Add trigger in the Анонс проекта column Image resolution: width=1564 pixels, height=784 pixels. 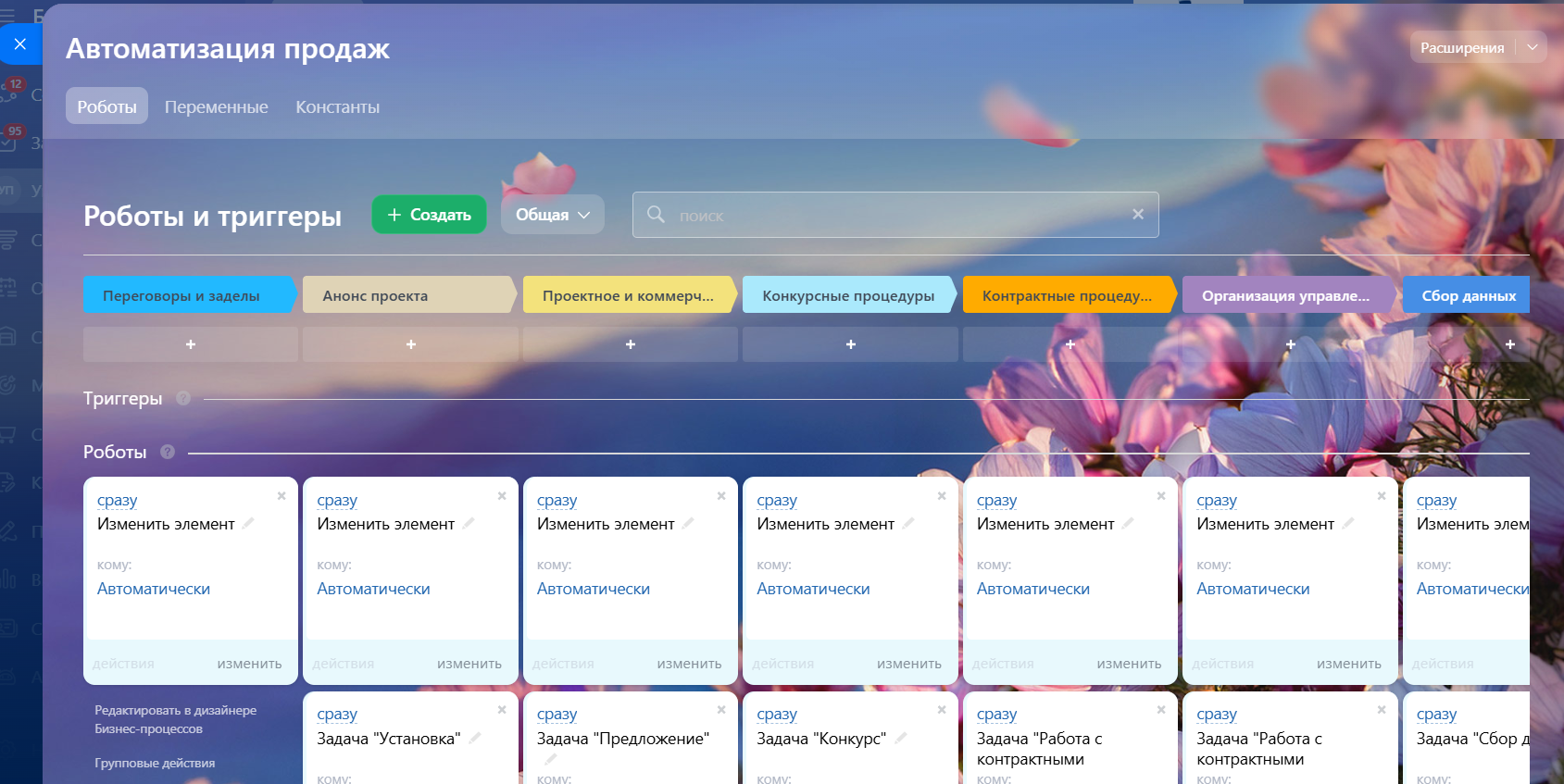pos(410,344)
